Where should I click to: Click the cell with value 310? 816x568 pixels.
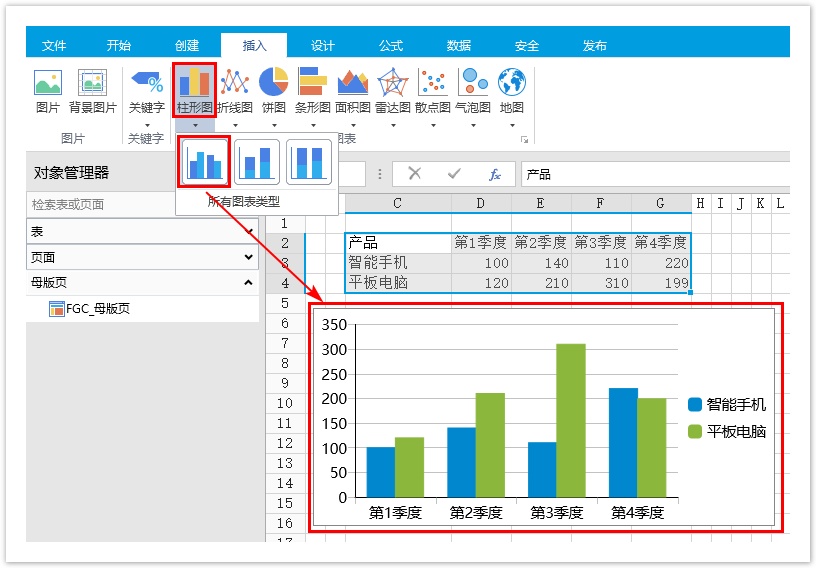601,283
